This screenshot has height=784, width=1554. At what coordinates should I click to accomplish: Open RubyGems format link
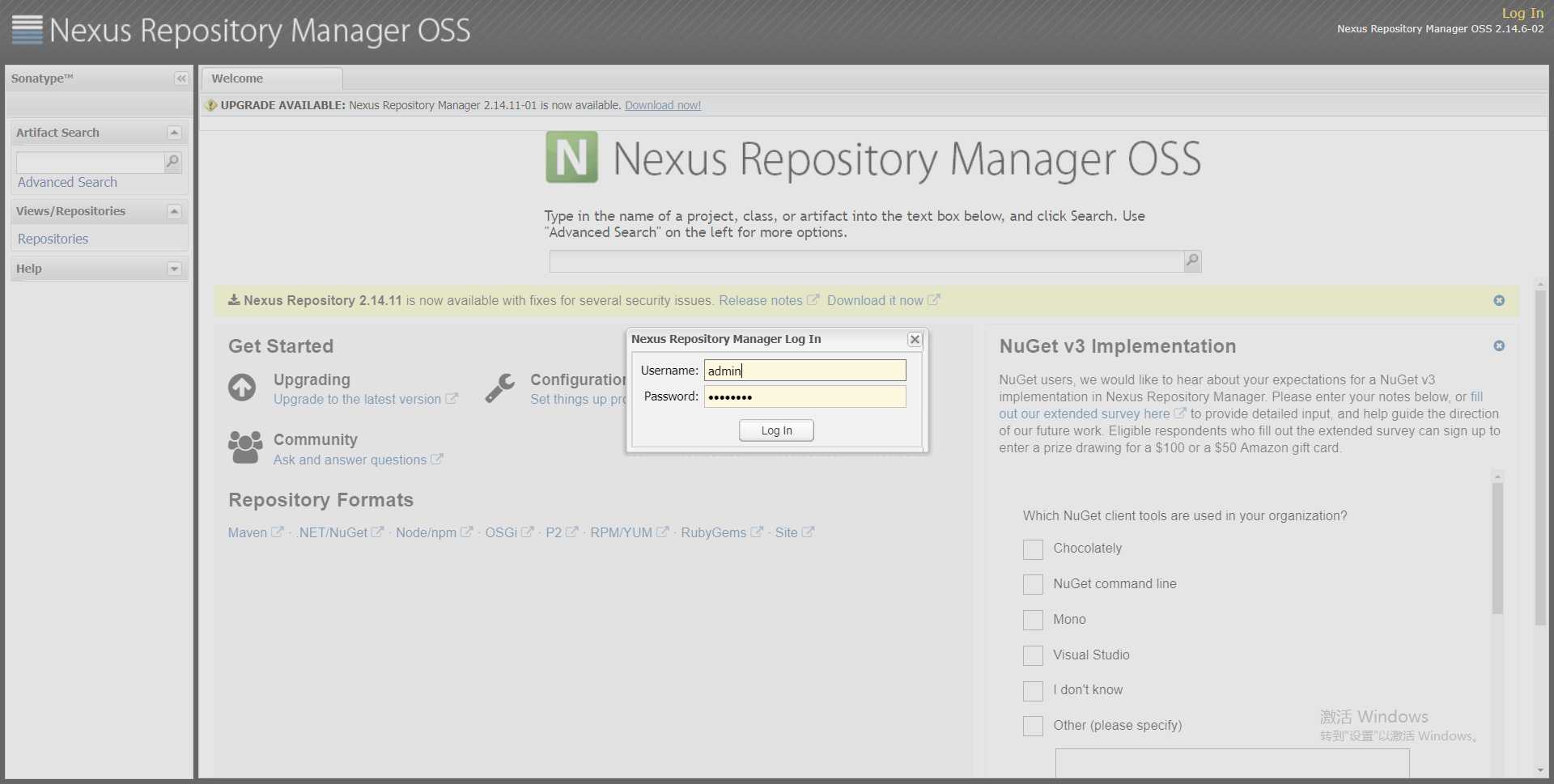coord(713,532)
